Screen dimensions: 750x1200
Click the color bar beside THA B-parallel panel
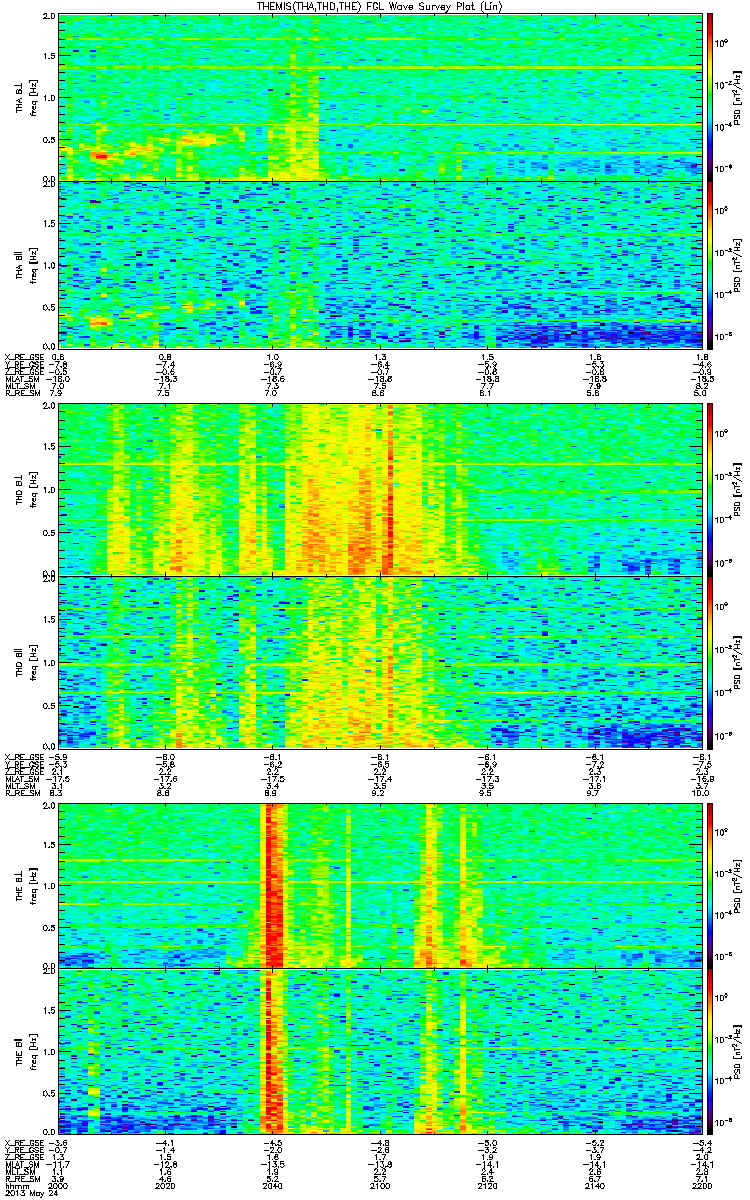click(710, 264)
